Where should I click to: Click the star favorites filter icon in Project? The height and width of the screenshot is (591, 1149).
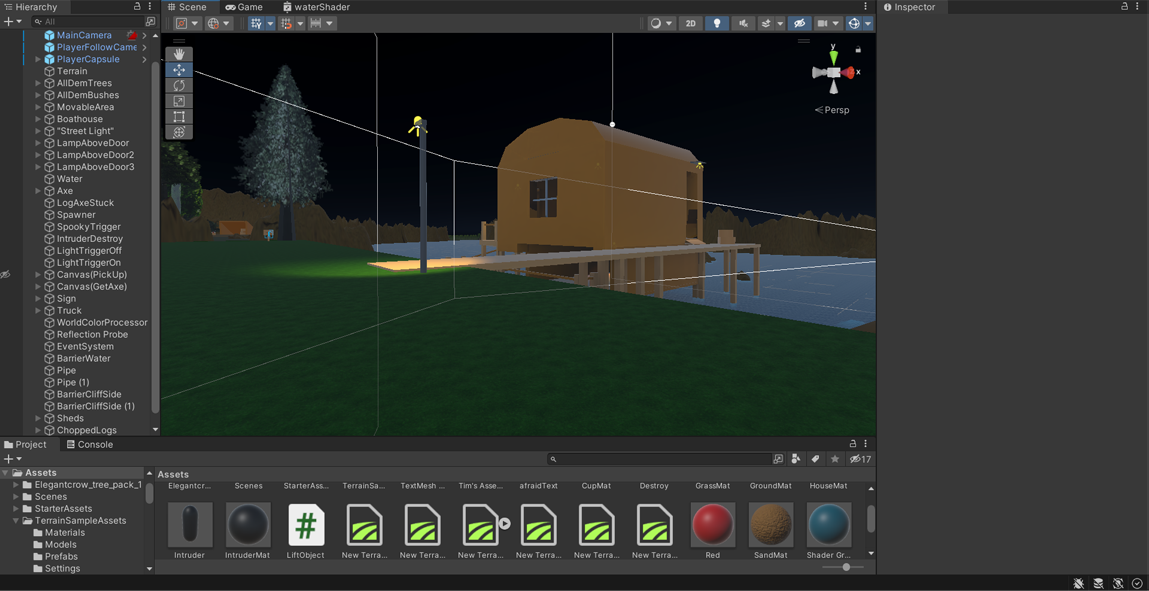coord(835,459)
